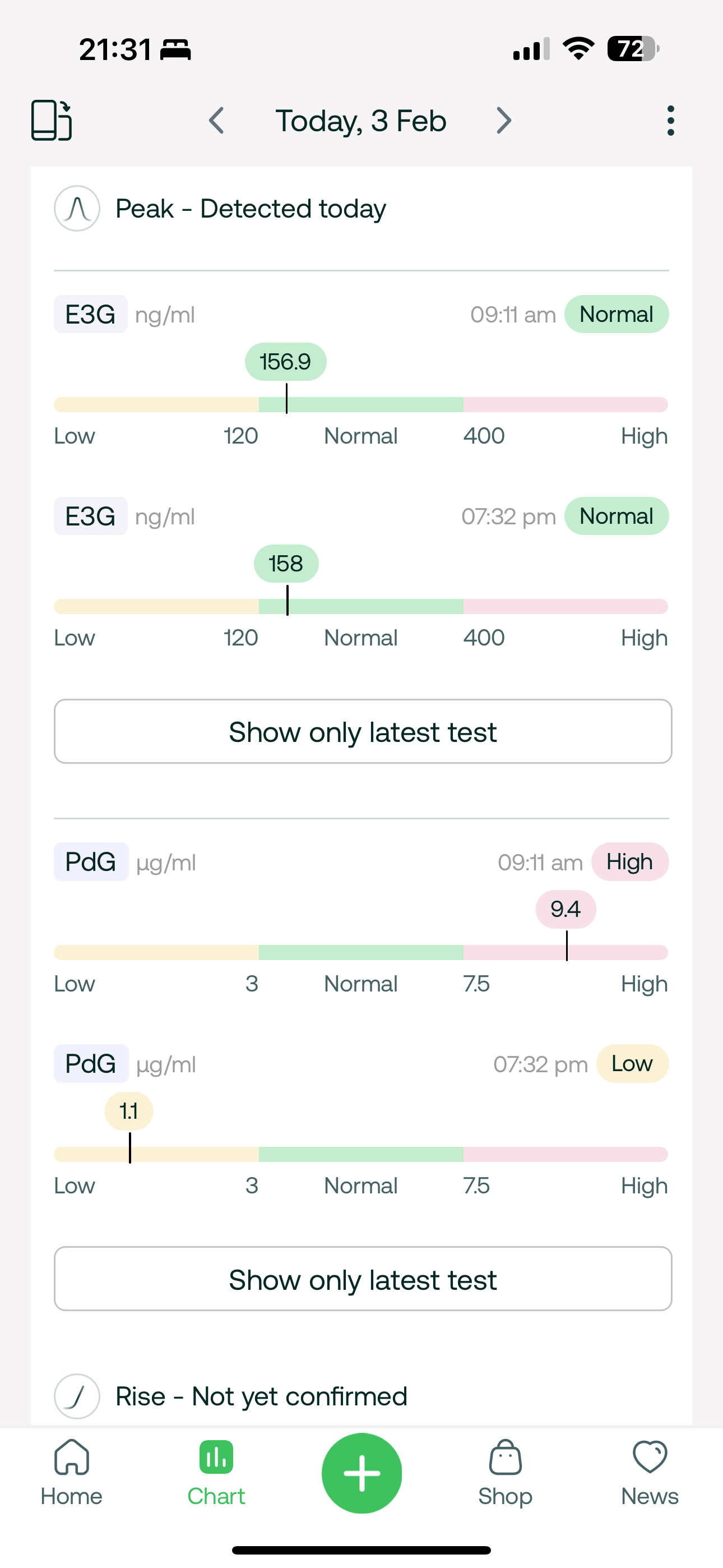
Task: Tap the Normal badge on 07:32 pm E3G
Action: 616,516
